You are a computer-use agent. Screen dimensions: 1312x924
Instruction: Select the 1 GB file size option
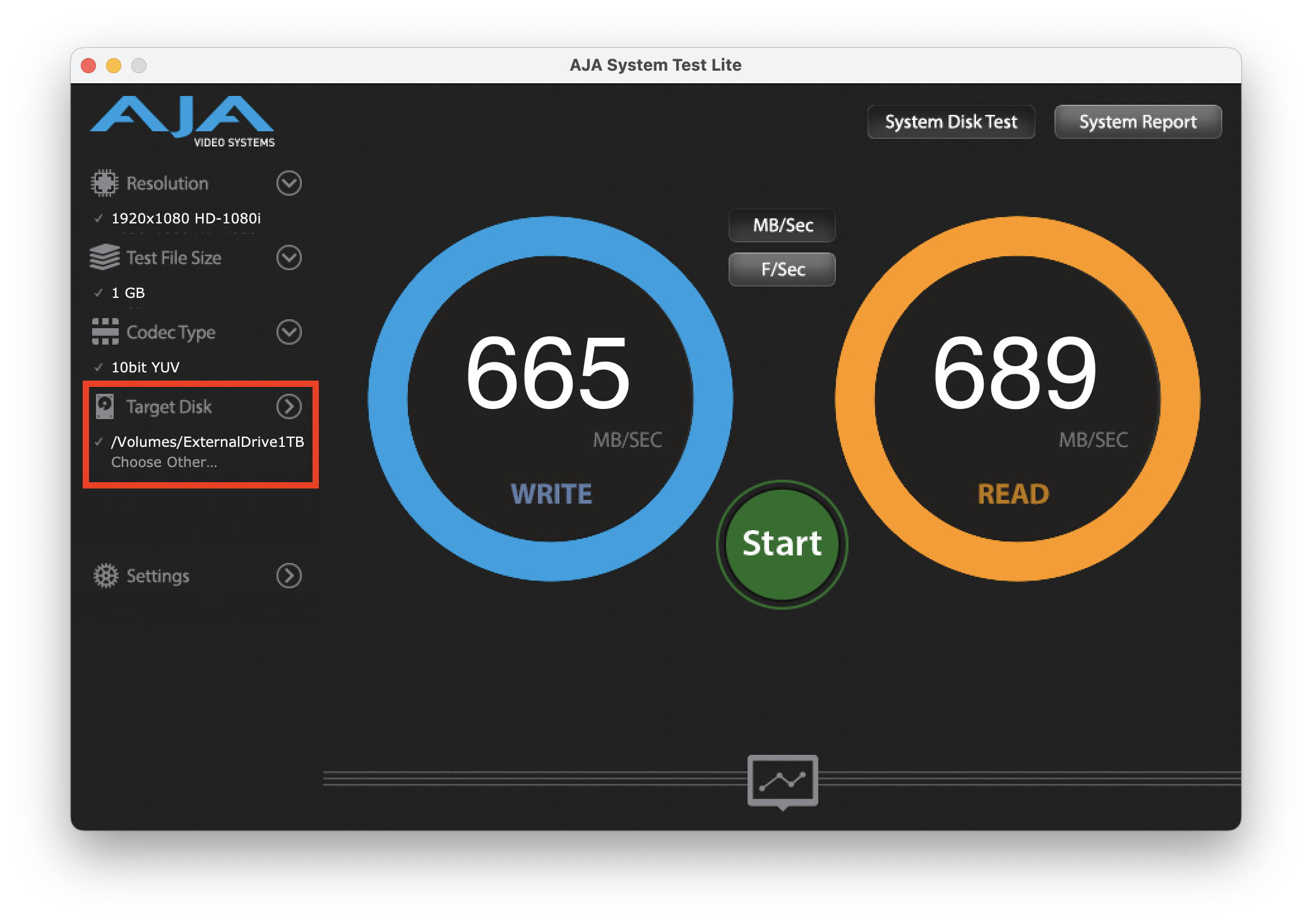pos(128,293)
